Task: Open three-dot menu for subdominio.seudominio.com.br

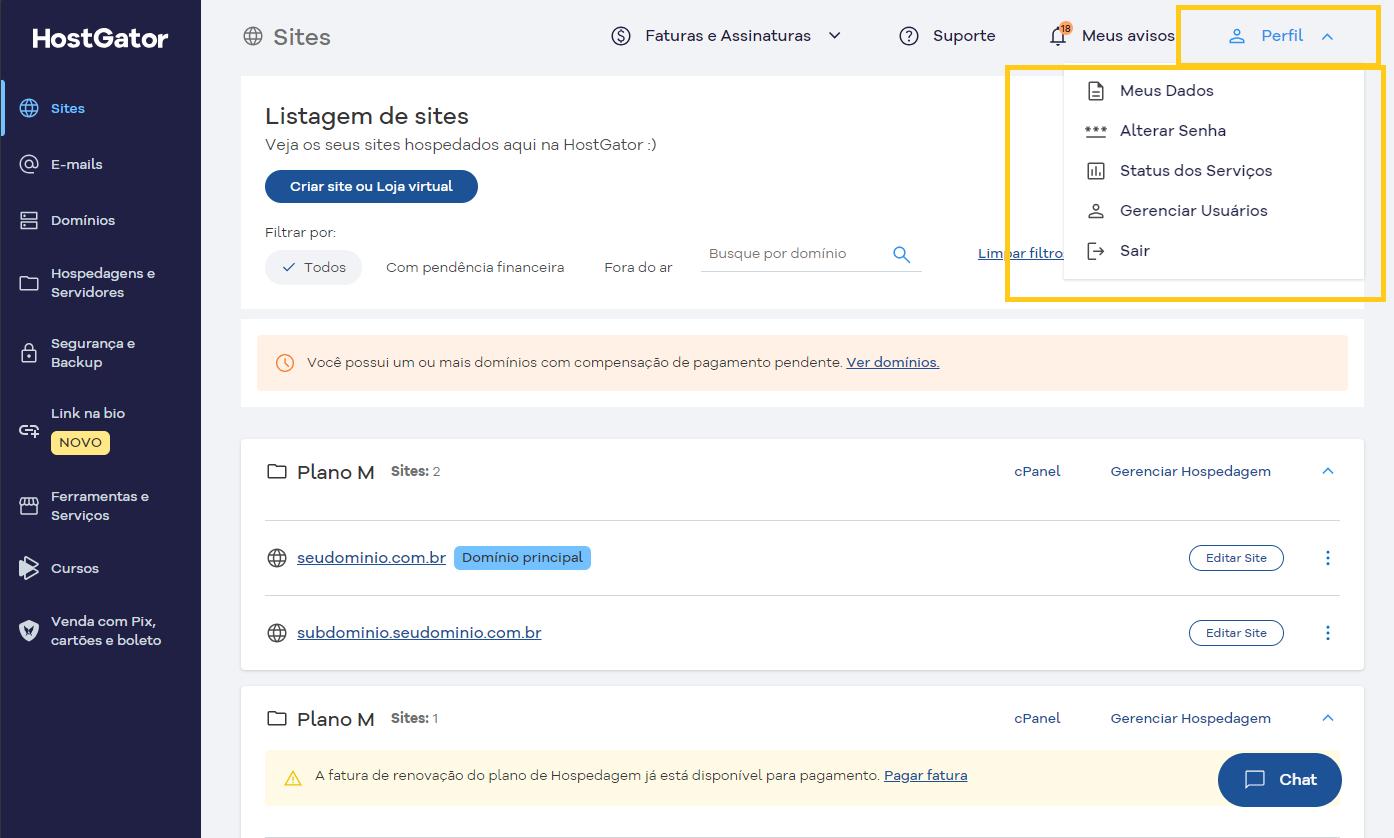Action: point(1328,633)
